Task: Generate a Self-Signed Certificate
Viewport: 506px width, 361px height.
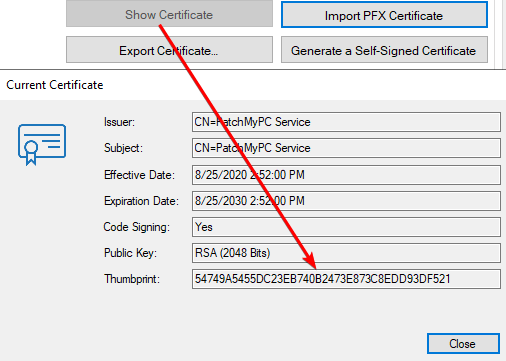Action: (384, 50)
